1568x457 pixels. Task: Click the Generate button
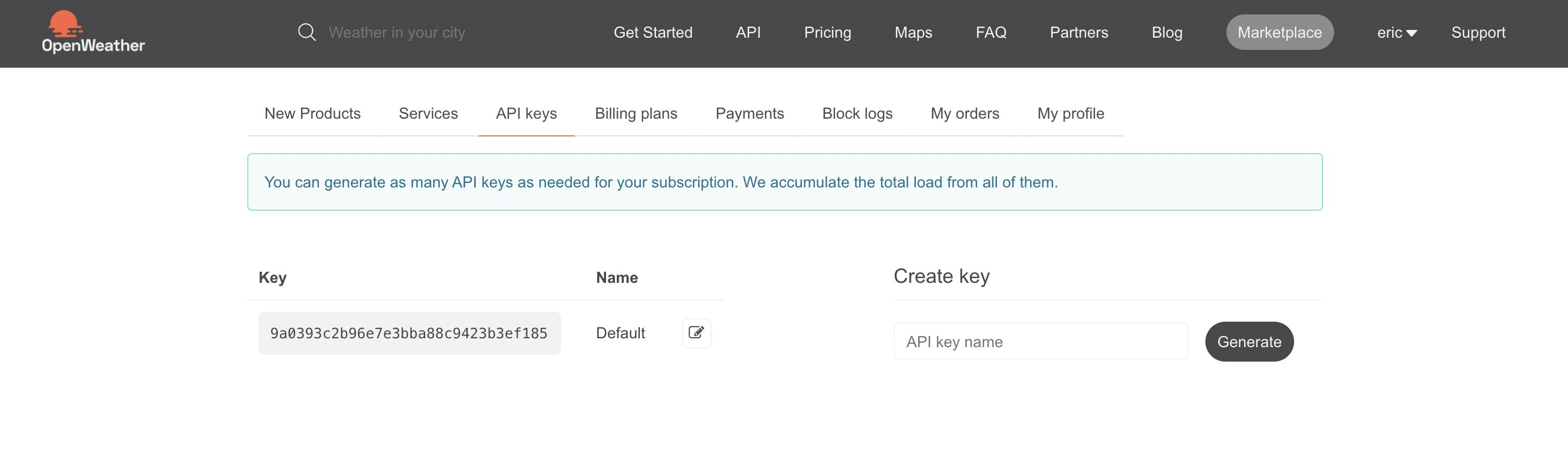pos(1249,342)
